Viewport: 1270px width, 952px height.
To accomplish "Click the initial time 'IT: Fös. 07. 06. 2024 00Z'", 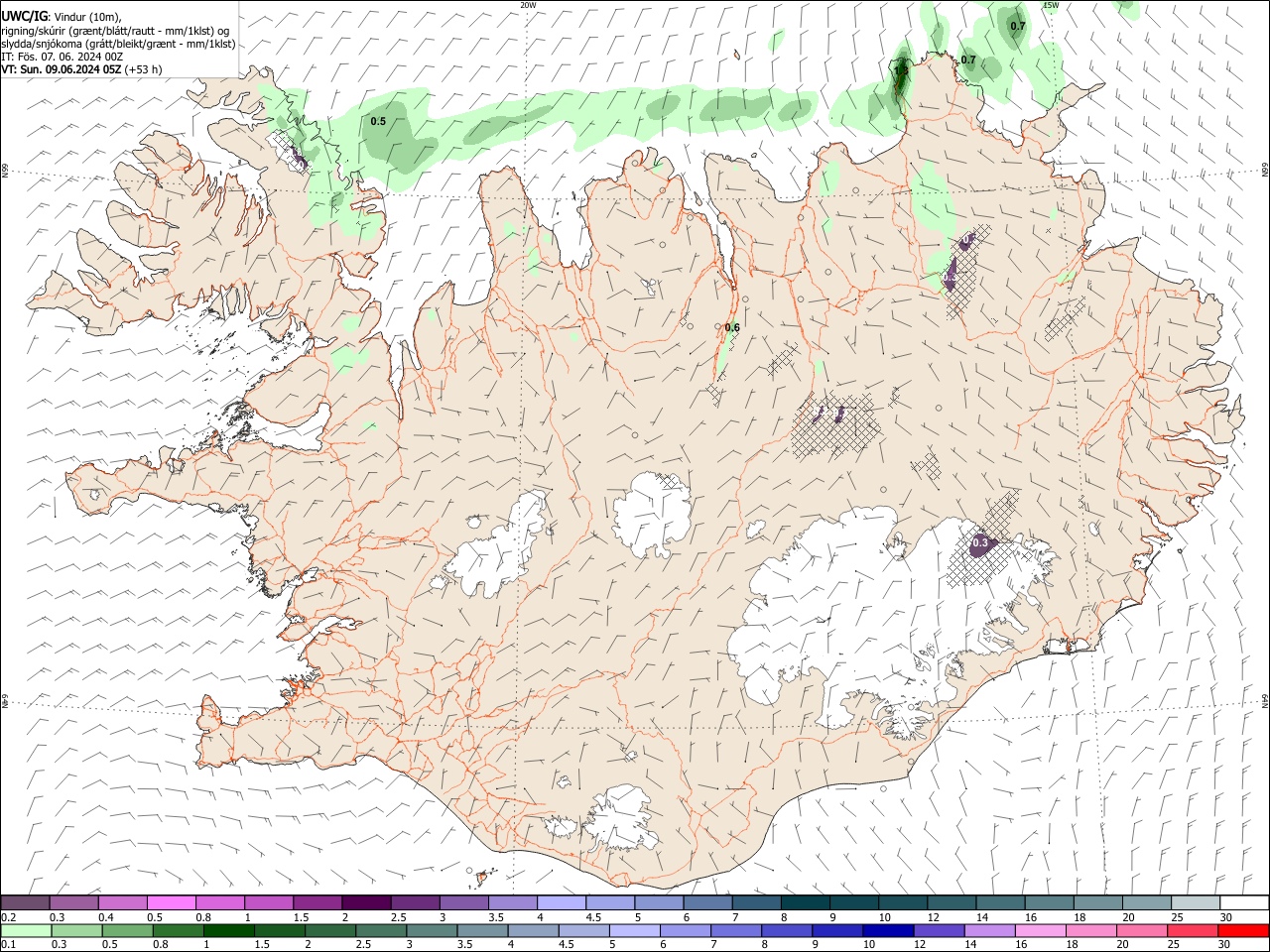I will (62, 57).
